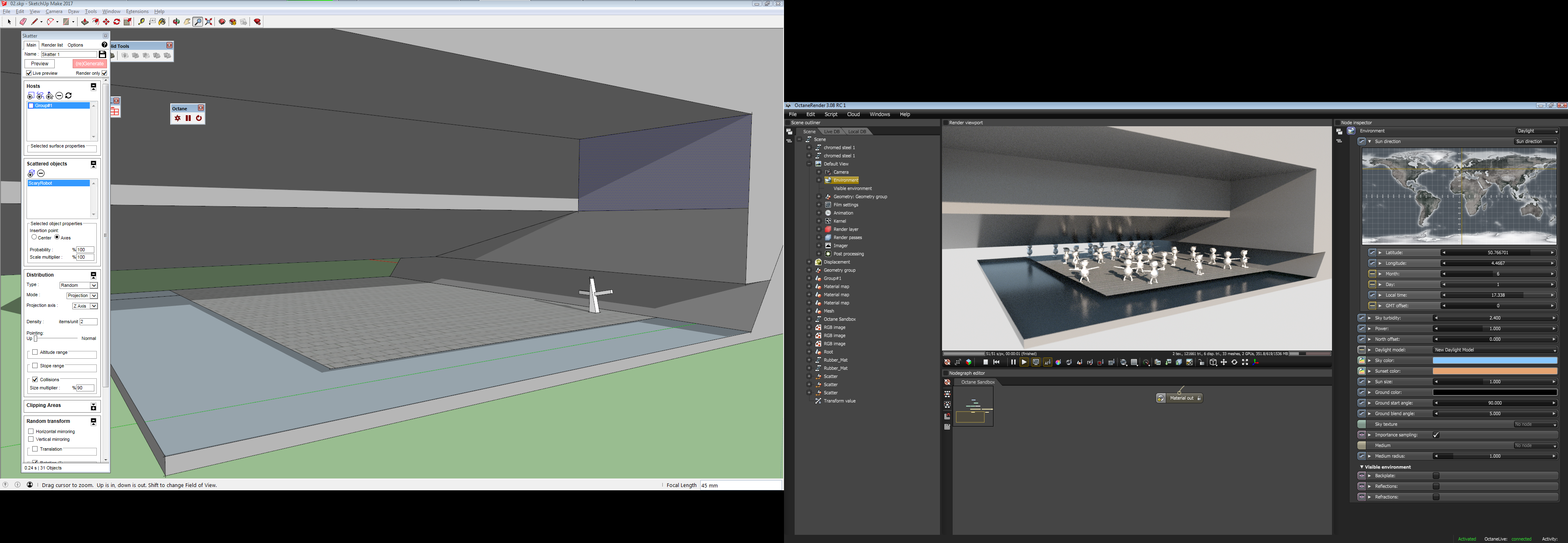Activate the Zoom Extents tool
The height and width of the screenshot is (543, 1568).
[209, 22]
